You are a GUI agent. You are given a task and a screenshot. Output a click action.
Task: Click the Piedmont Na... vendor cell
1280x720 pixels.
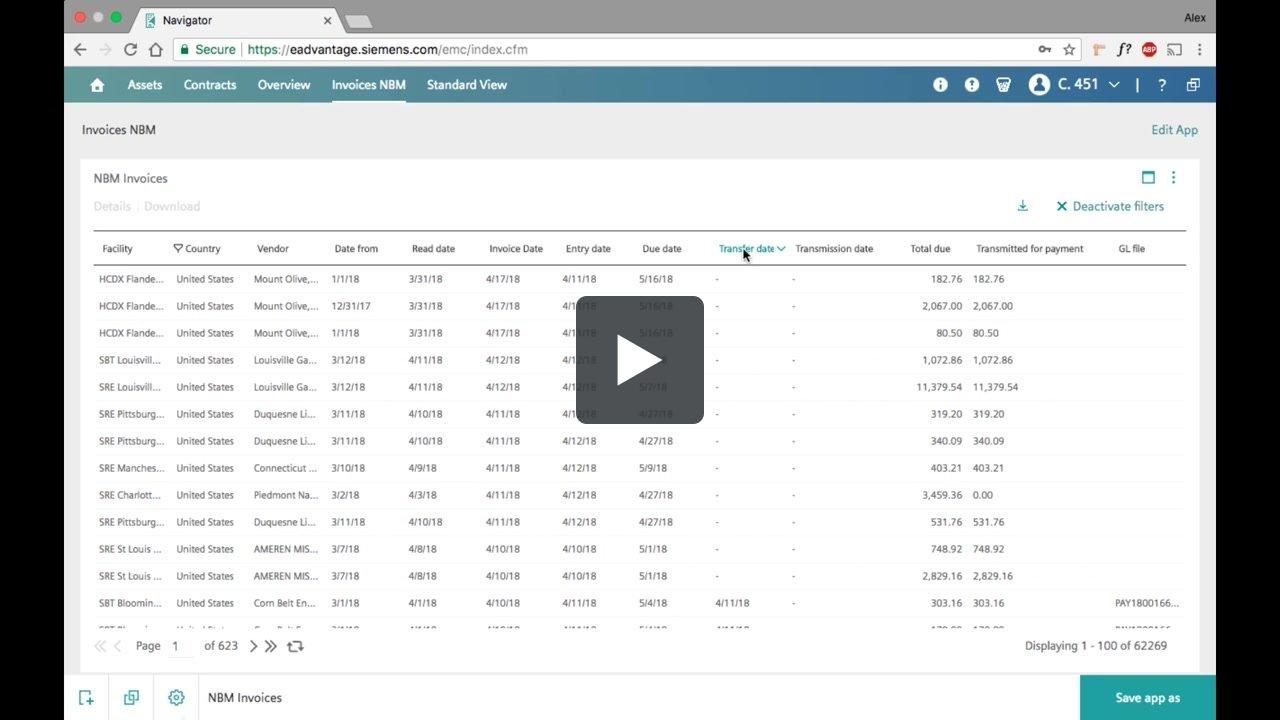pyautogui.click(x=286, y=495)
